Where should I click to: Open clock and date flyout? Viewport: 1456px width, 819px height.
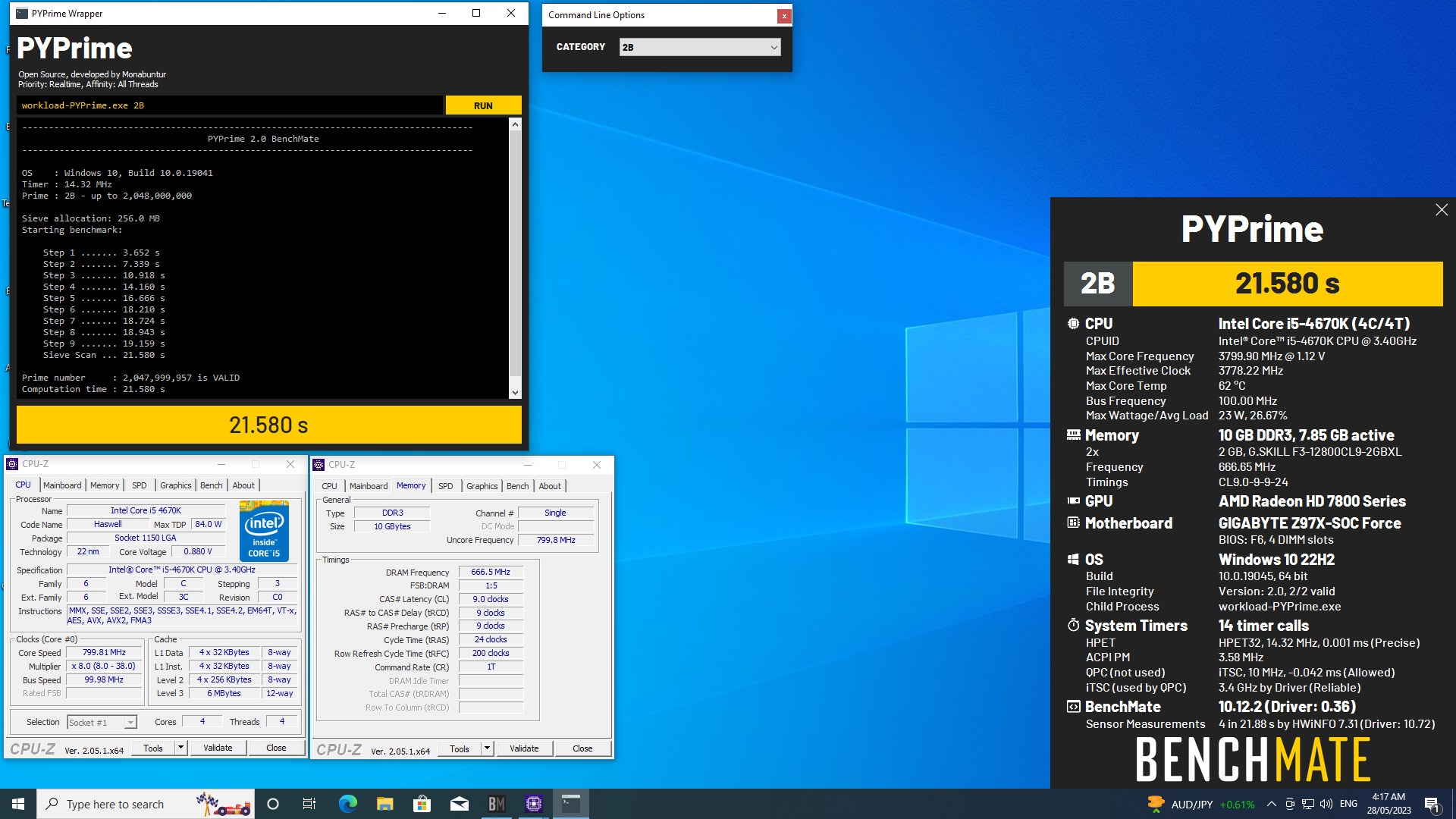point(1389,804)
